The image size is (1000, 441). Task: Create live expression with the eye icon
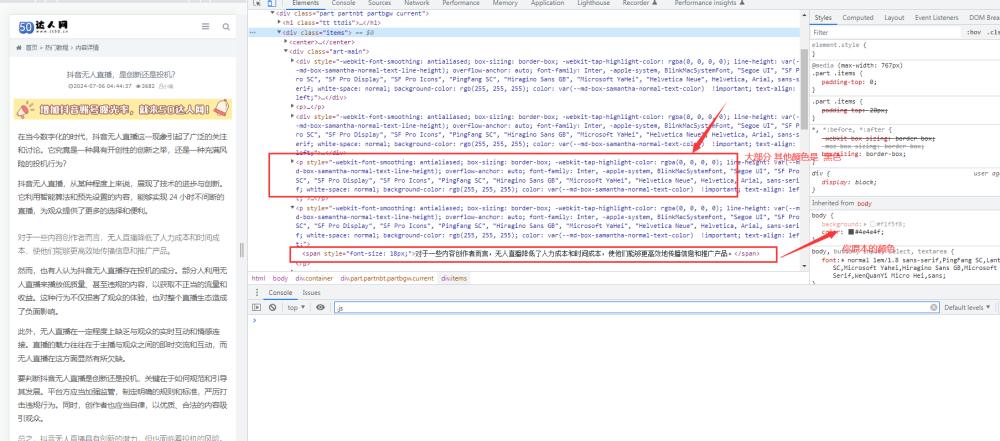[320, 307]
